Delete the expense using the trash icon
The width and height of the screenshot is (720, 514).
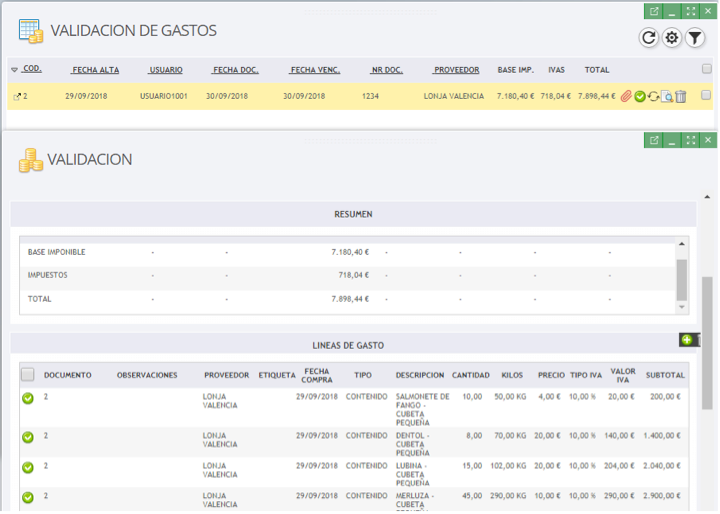681,96
